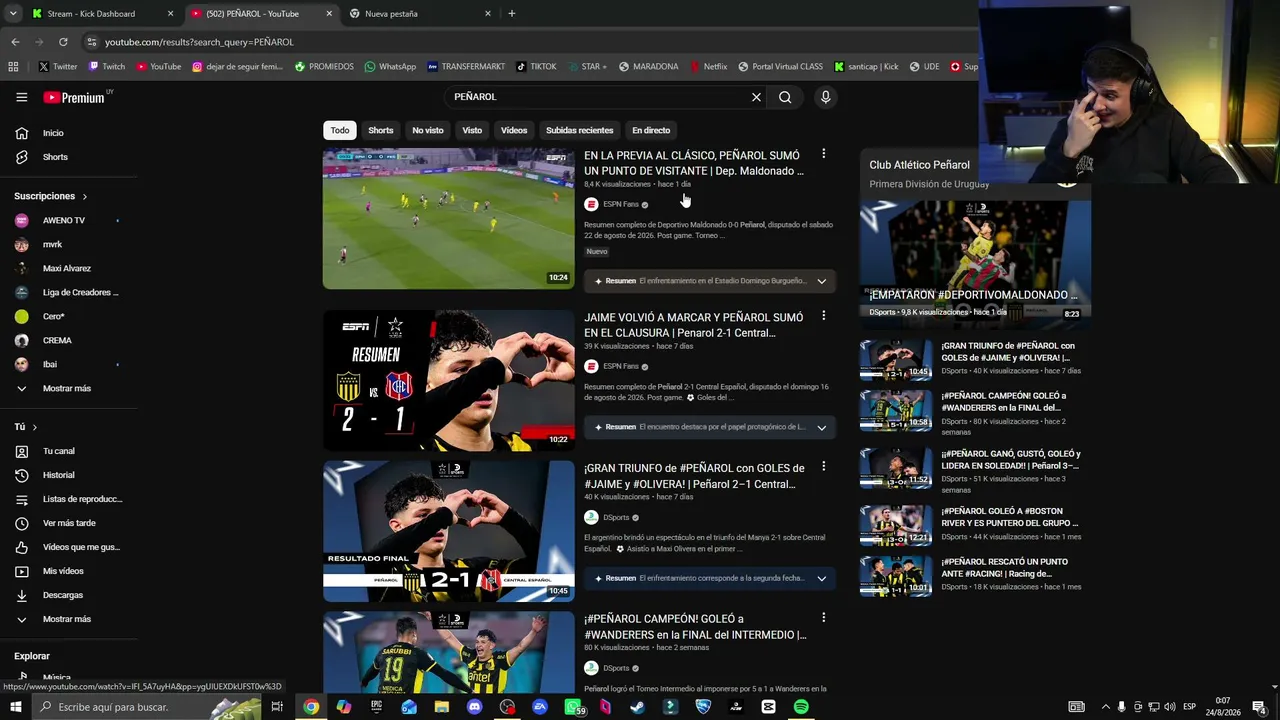Viewport: 1280px width, 720px height.
Task: Select the En directo filter chip
Action: click(x=651, y=130)
